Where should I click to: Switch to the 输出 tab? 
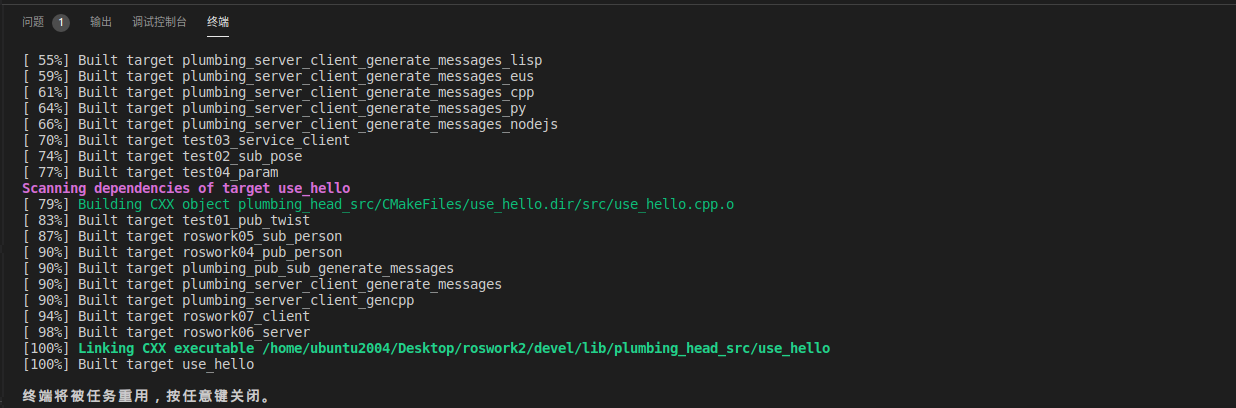tap(101, 21)
